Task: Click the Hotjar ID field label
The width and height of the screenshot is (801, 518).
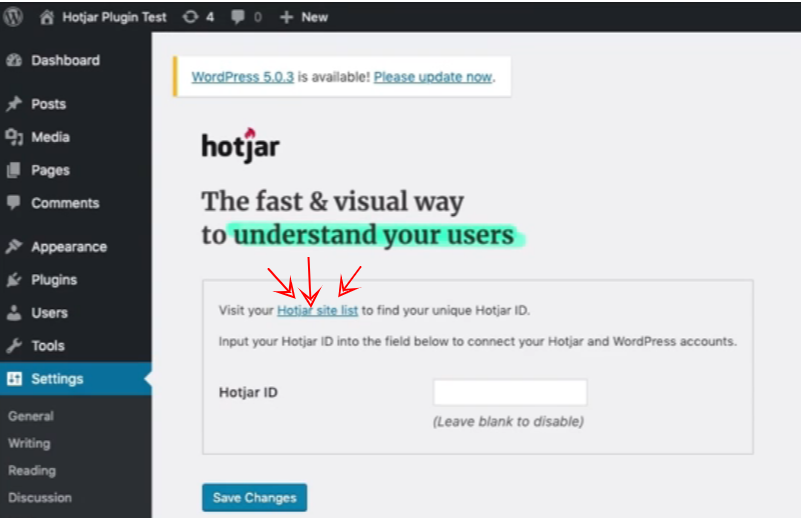Action: (x=248, y=392)
